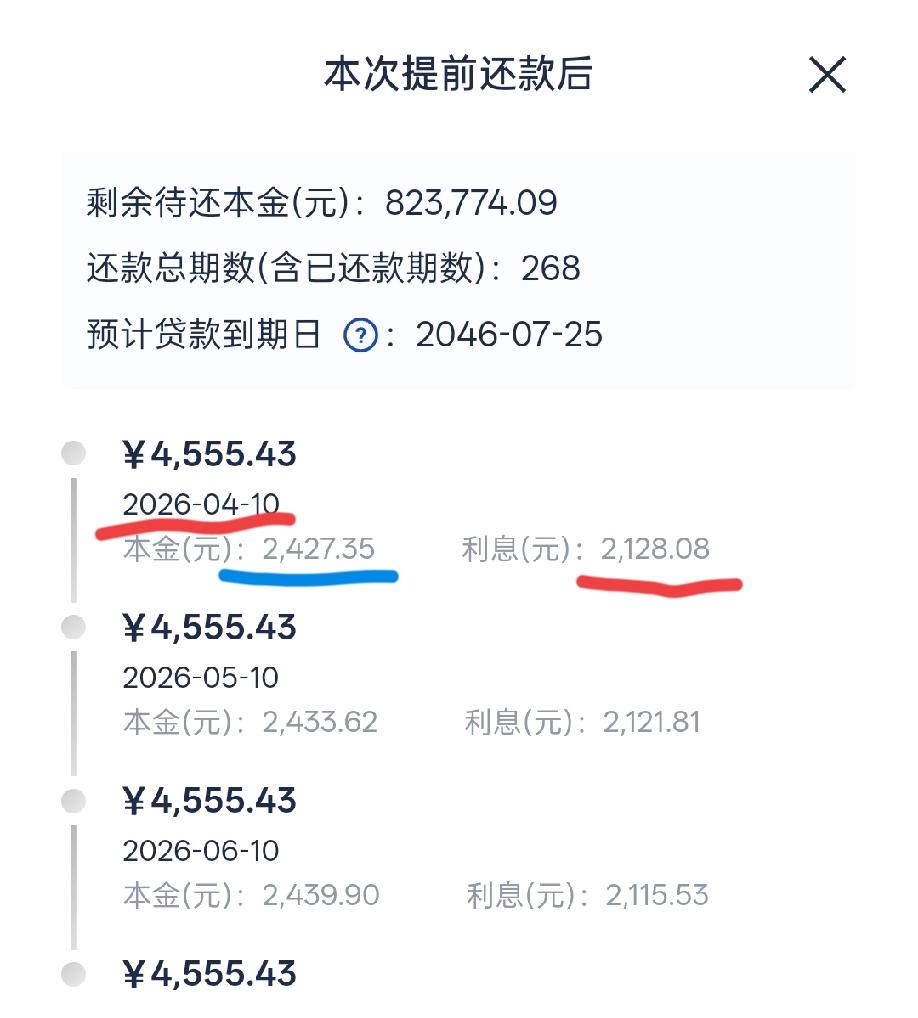Image resolution: width=918 pixels, height=1018 pixels.
Task: Select the 2026-06-10 timeline dot
Action: click(x=73, y=801)
